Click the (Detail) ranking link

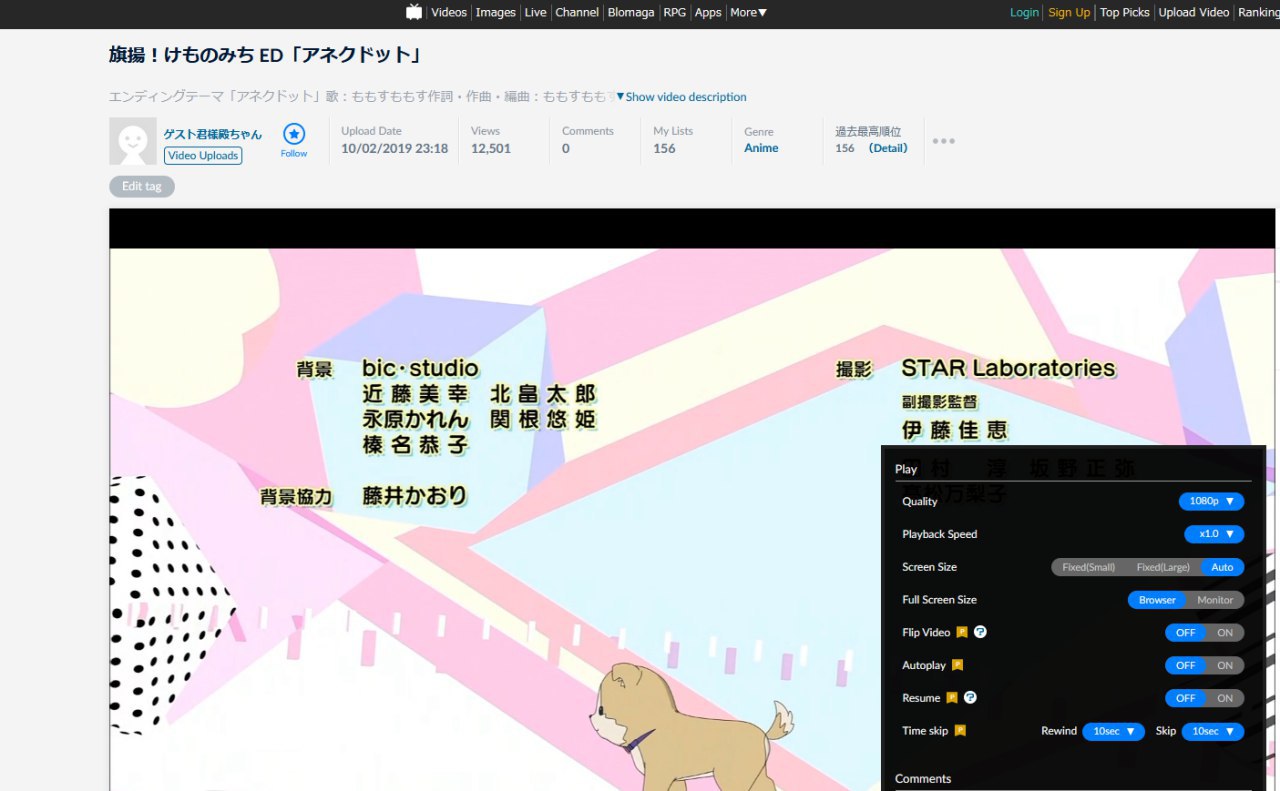point(888,148)
